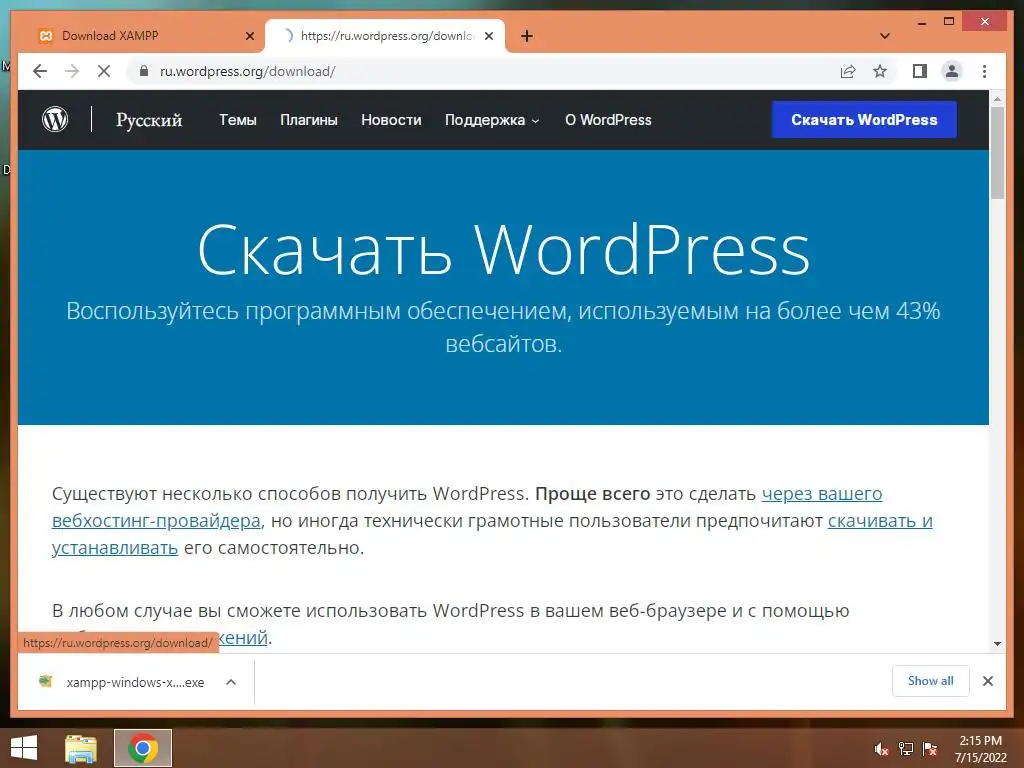Click the share page icon in address bar
The height and width of the screenshot is (768, 1024).
pyautogui.click(x=848, y=71)
